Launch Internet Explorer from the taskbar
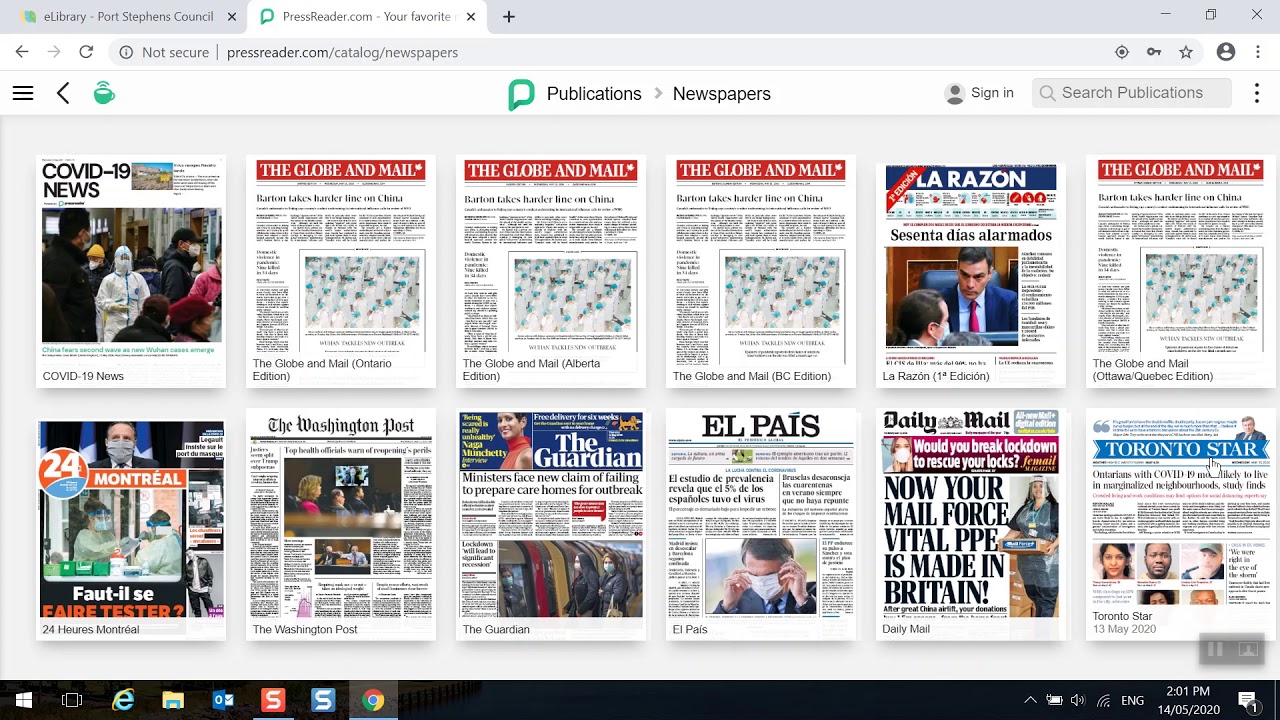Image resolution: width=1280 pixels, height=720 pixels. (x=123, y=700)
